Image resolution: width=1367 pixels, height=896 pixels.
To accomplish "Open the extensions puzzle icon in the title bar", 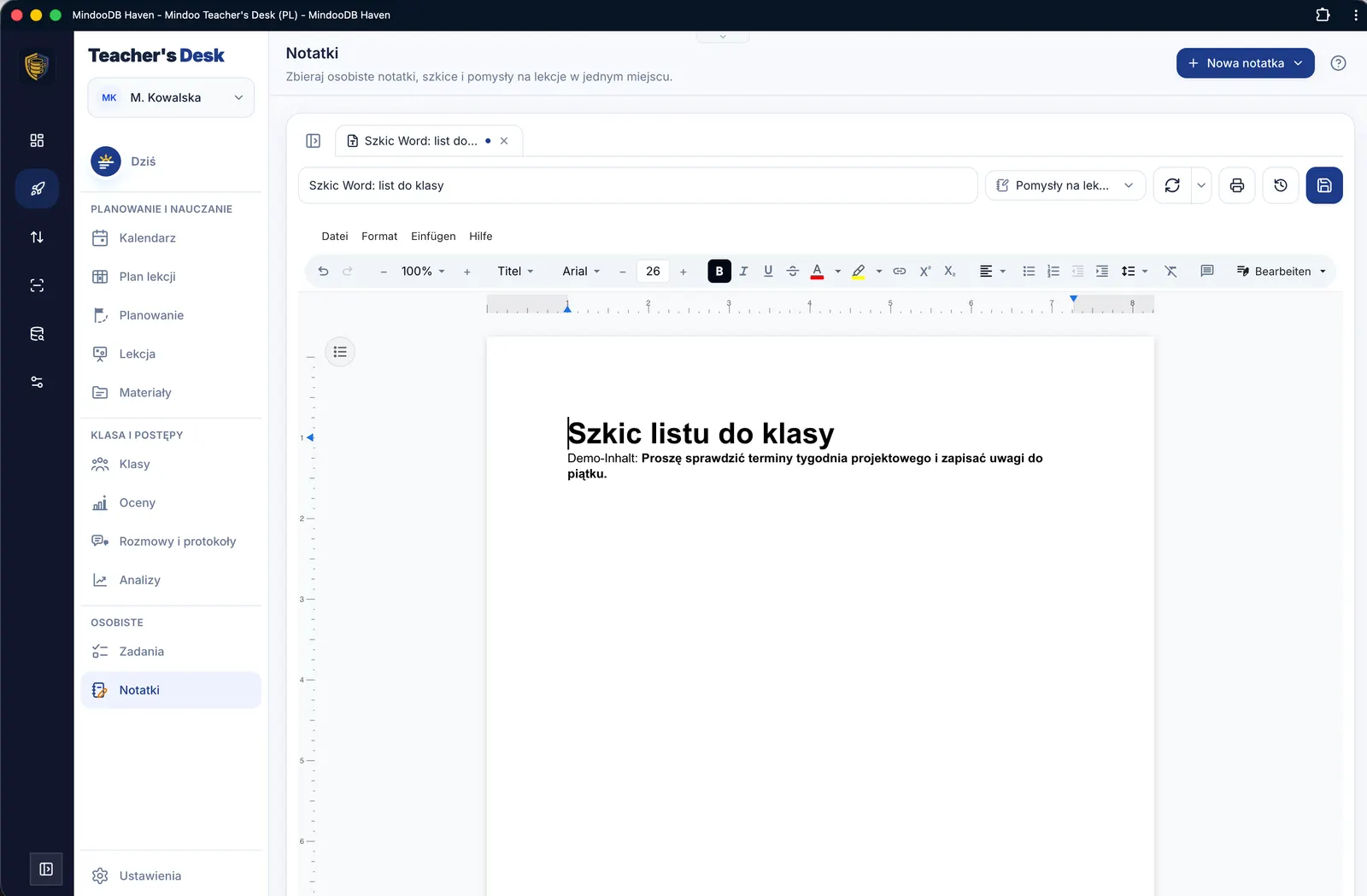I will 1323,15.
